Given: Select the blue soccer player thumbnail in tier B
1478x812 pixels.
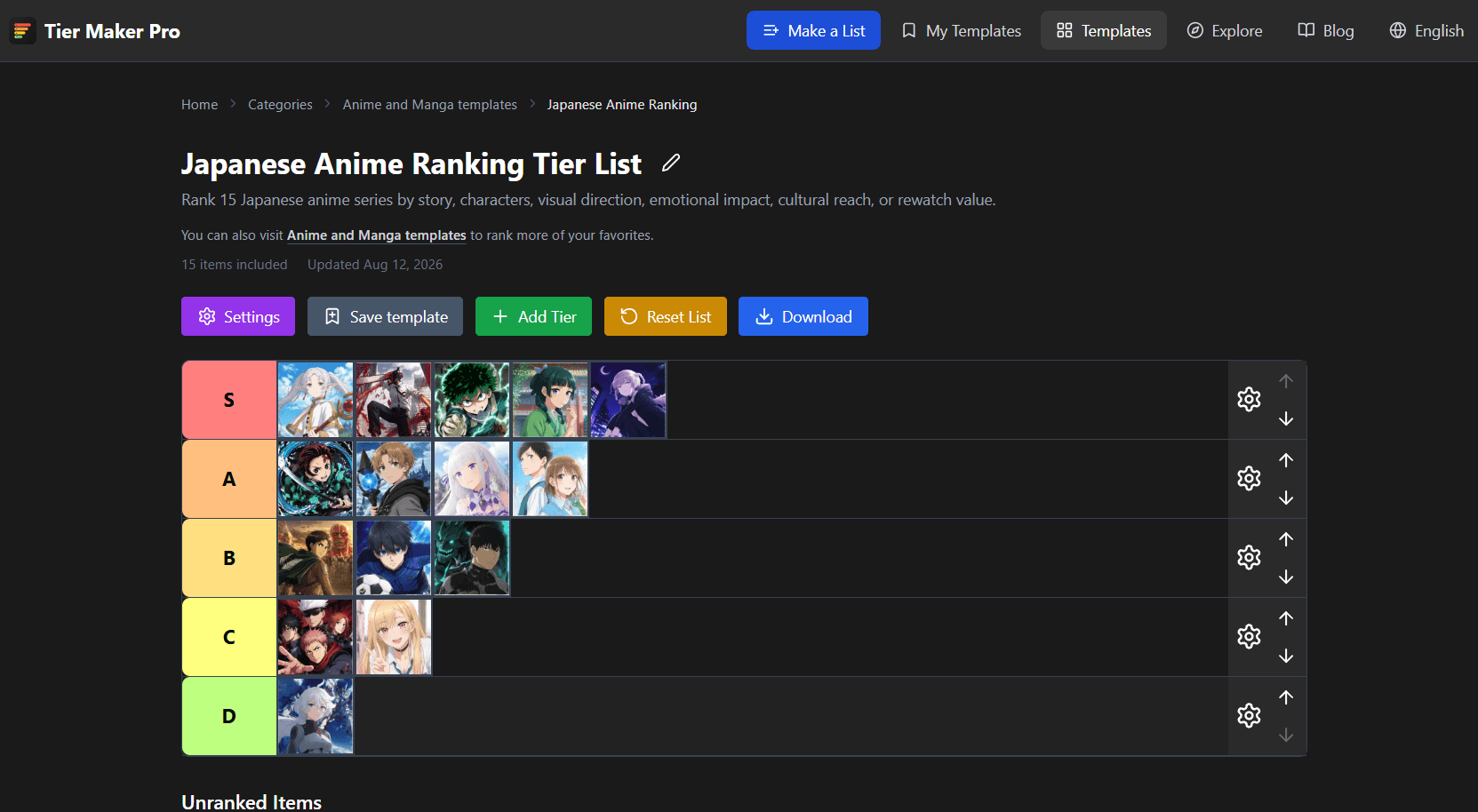Looking at the screenshot, I should [394, 558].
